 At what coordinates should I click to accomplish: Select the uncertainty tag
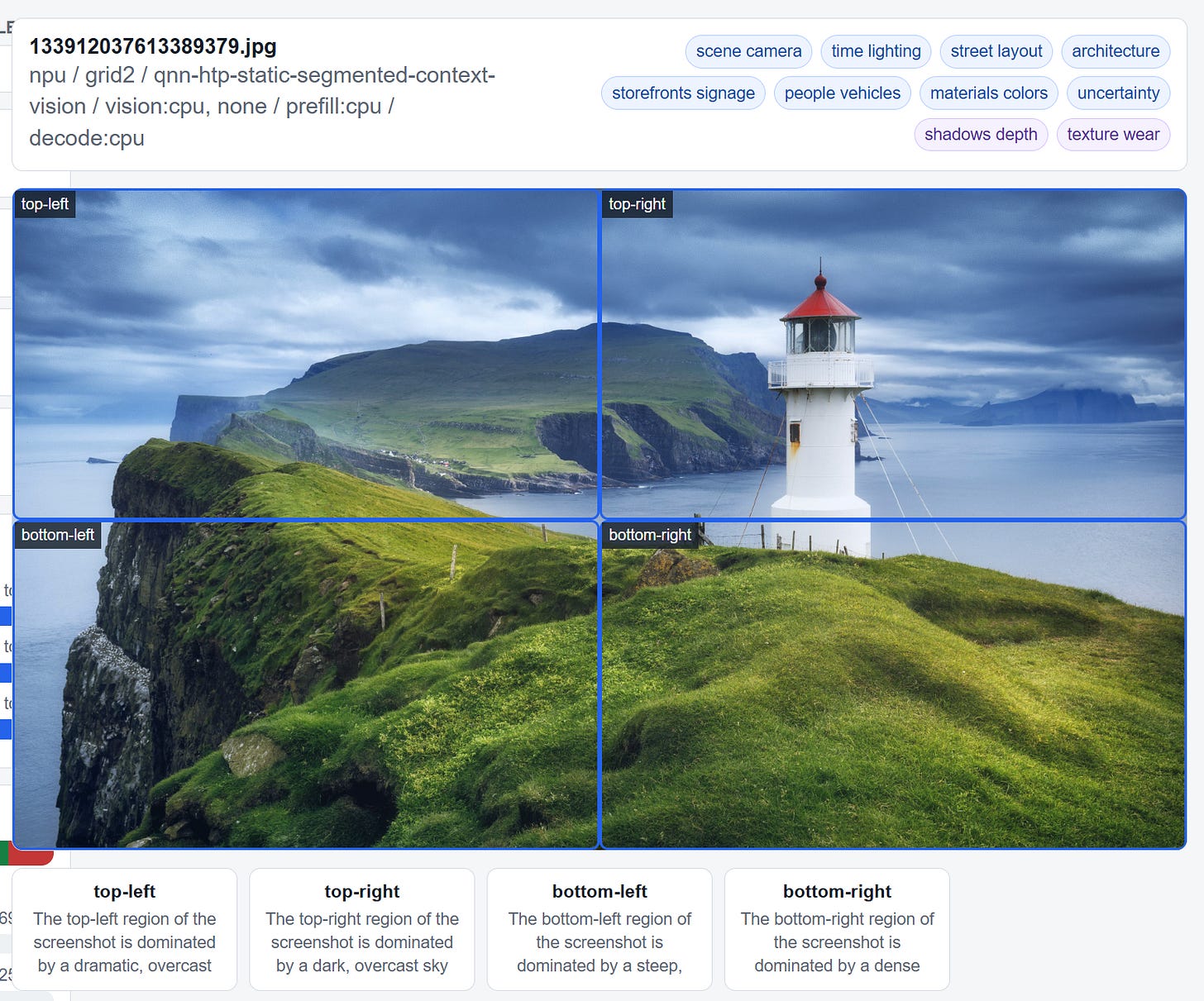[1118, 93]
